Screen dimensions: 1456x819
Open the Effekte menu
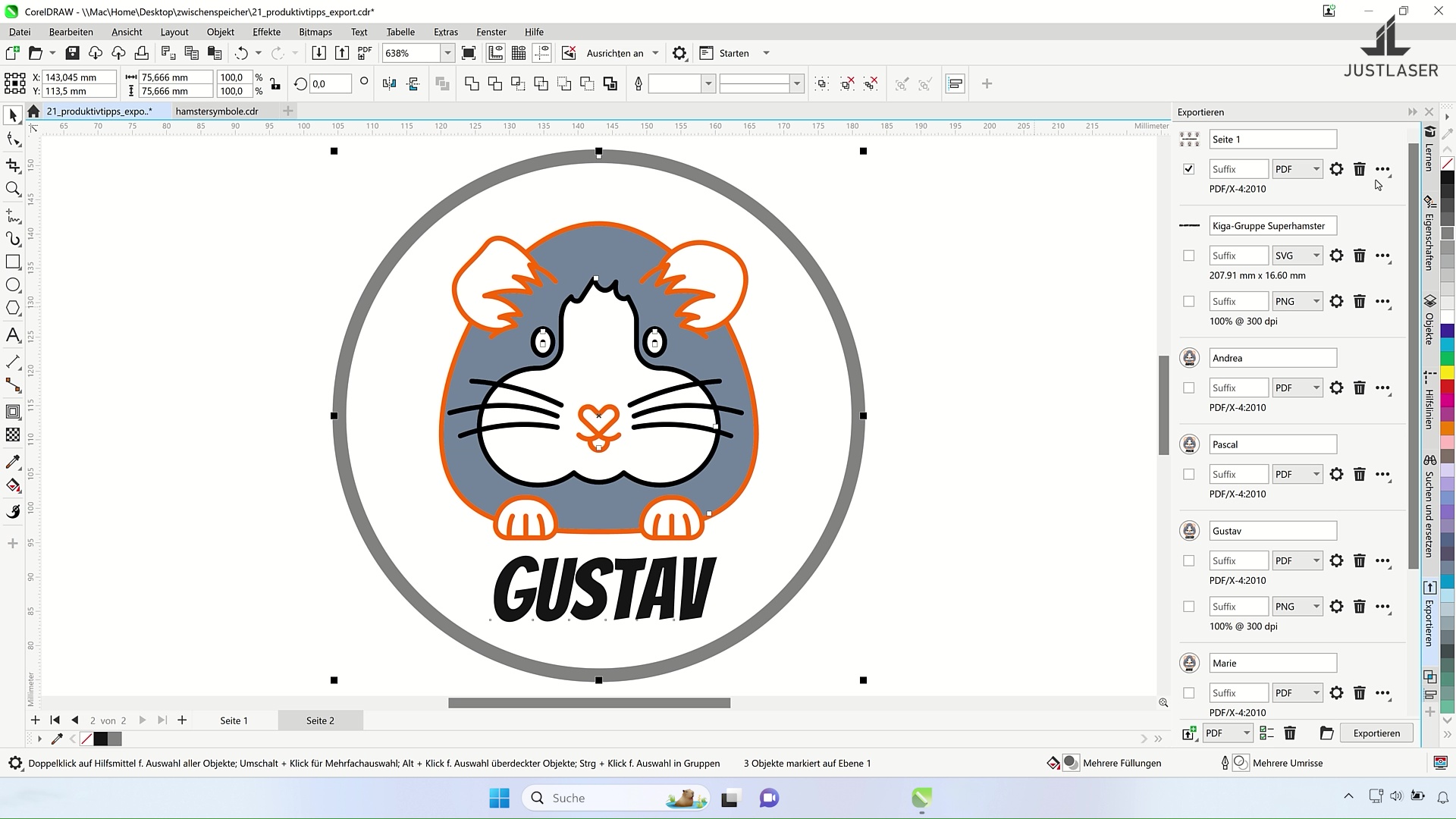point(266,32)
